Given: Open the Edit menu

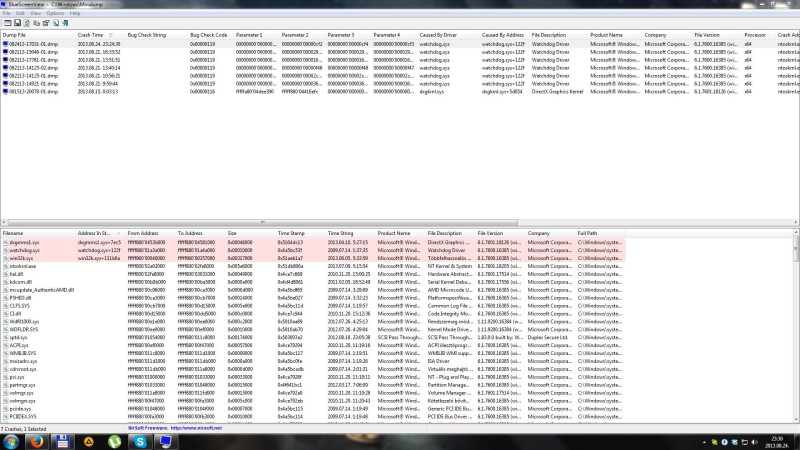Looking at the screenshot, I should 20,13.
